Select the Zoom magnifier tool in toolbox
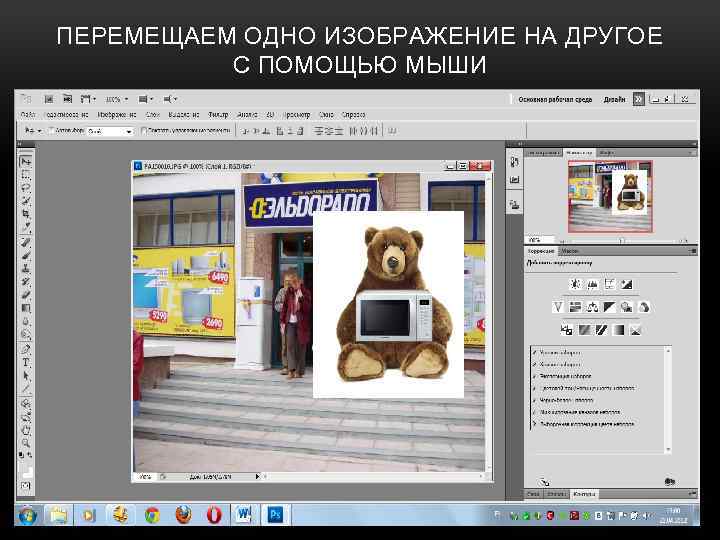Viewport: 720px width, 540px height. coord(26,443)
